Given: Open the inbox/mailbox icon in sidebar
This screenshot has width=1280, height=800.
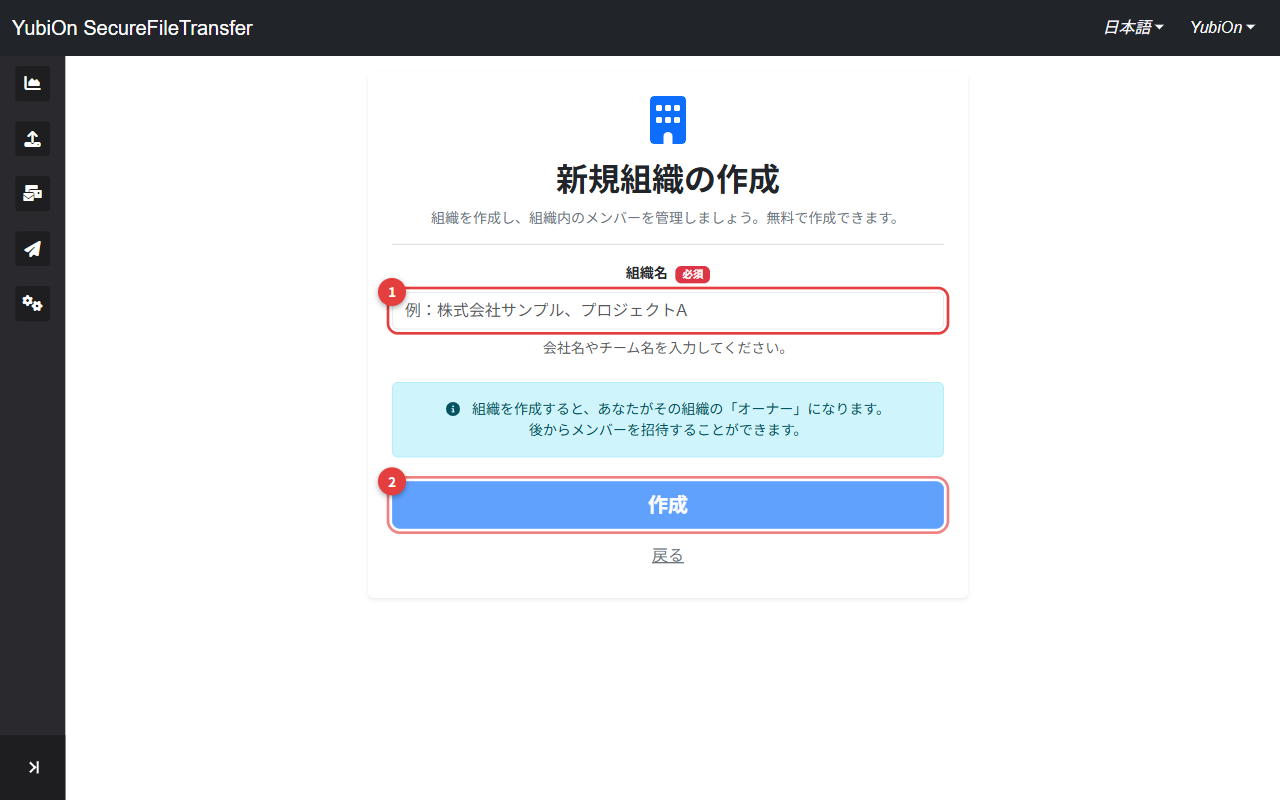Looking at the screenshot, I should click(32, 193).
